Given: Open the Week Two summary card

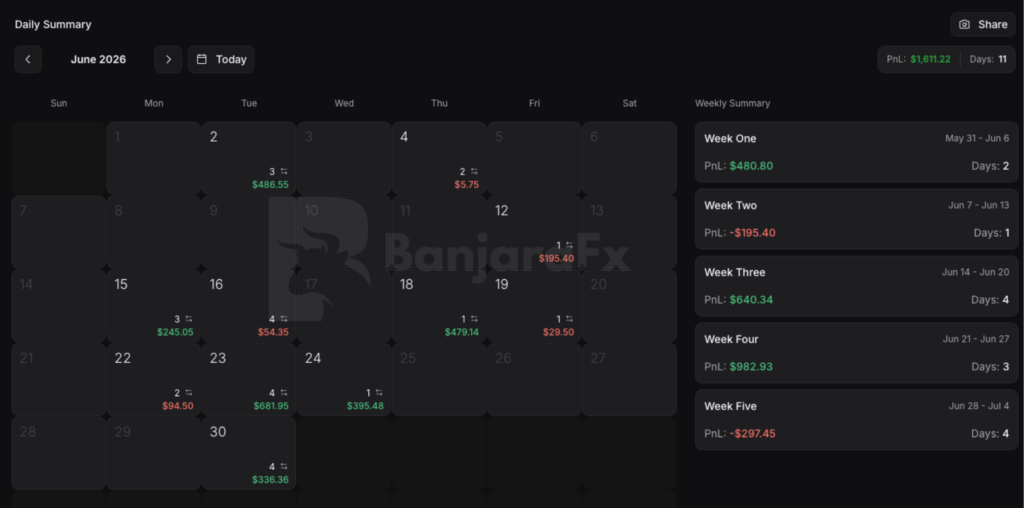Looking at the screenshot, I should coord(856,219).
